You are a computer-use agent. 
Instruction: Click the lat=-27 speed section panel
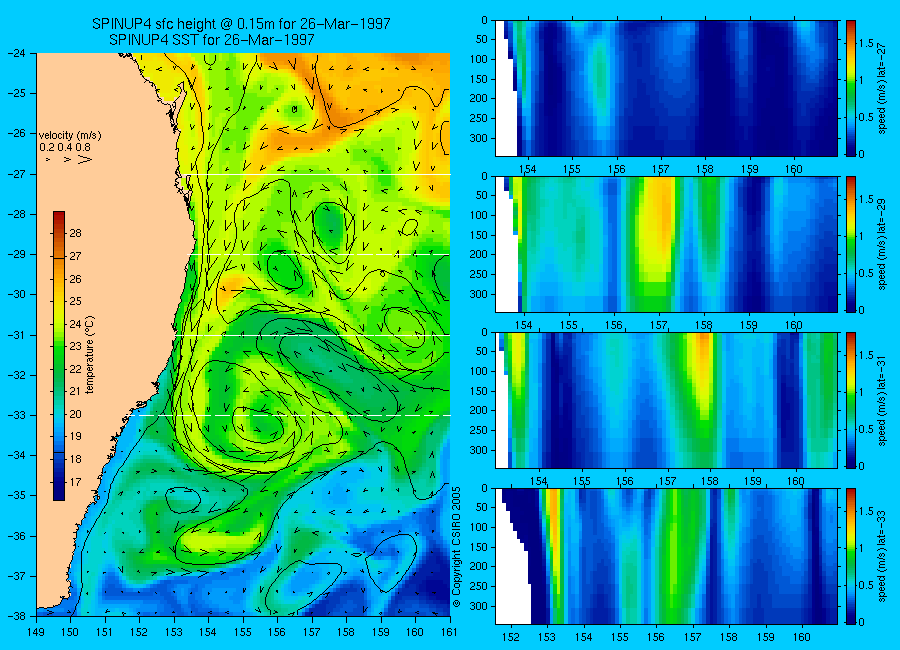point(666,88)
